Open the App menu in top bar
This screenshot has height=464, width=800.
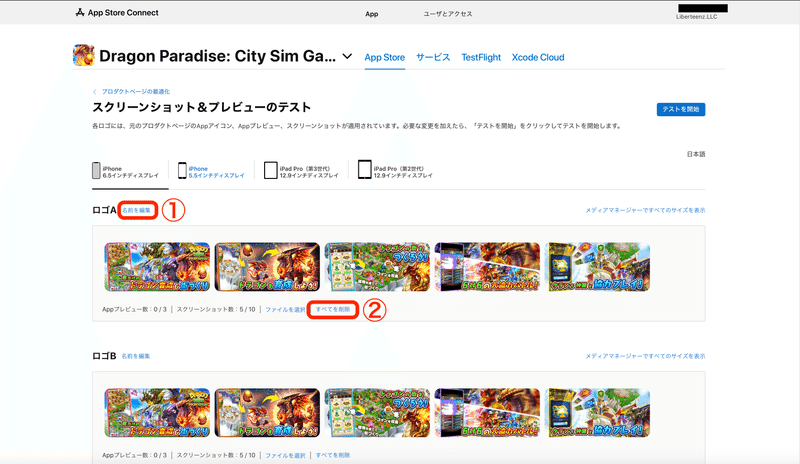[x=371, y=14]
